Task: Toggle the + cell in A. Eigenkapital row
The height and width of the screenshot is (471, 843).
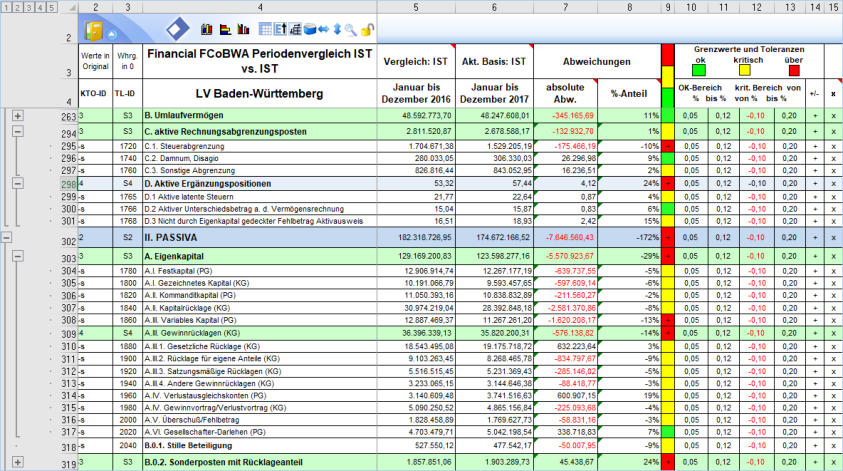Action: click(x=814, y=257)
